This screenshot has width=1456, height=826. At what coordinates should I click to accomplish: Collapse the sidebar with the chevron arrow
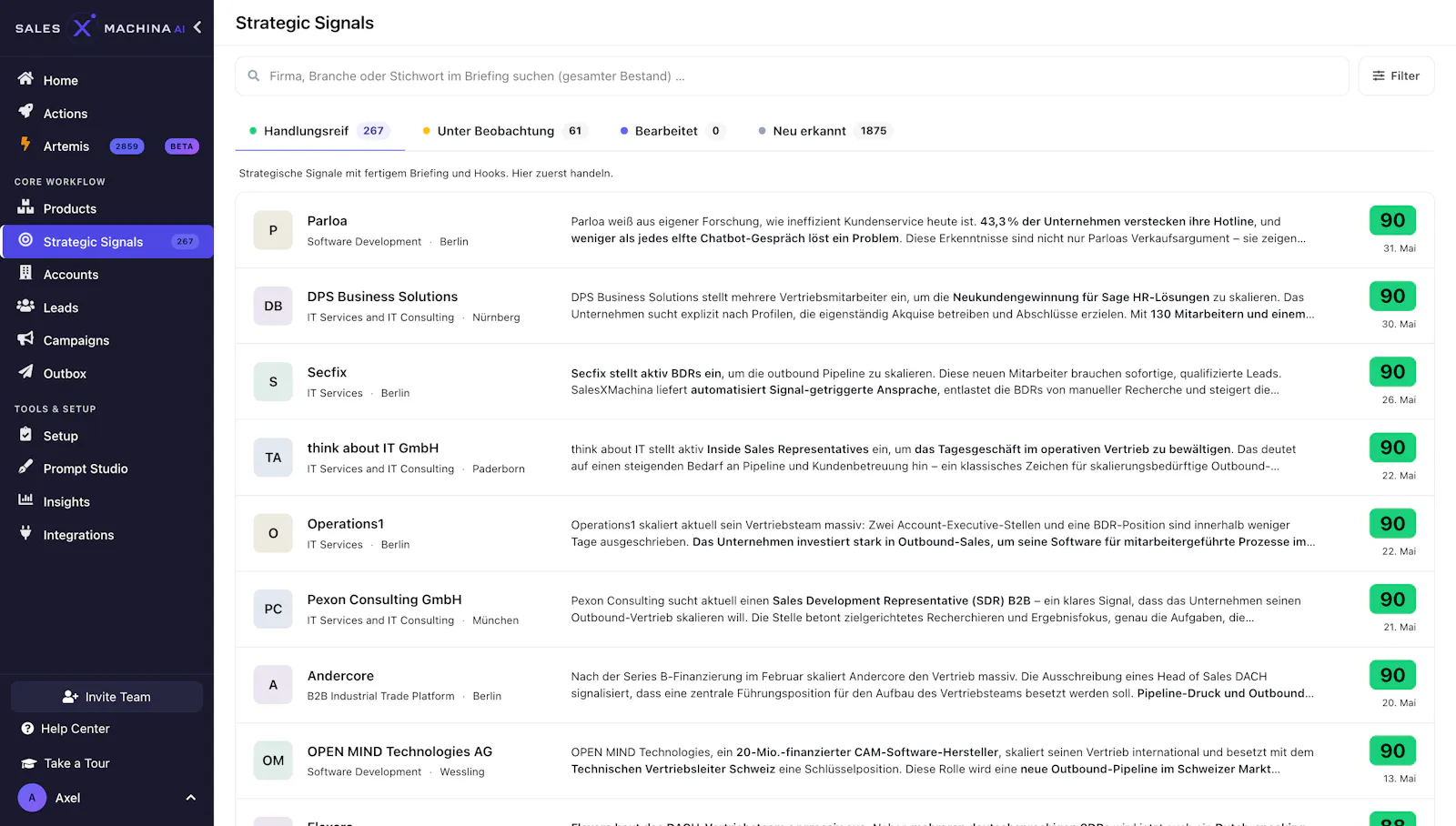(x=197, y=27)
